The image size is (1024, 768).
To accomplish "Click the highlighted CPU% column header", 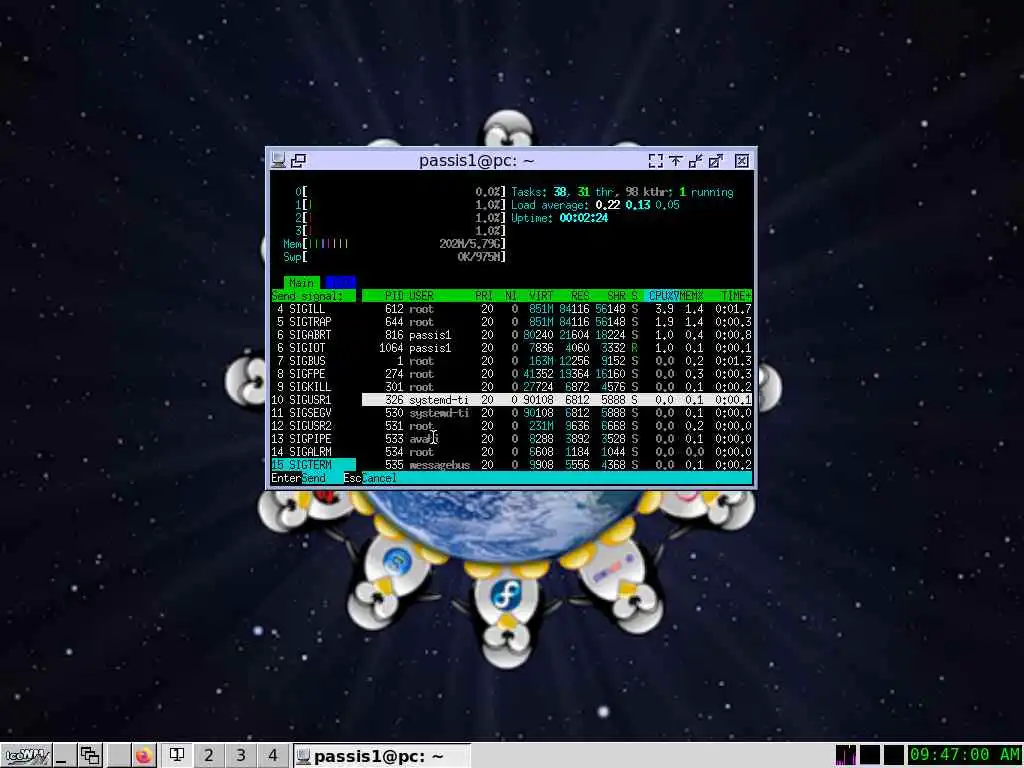I will [662, 296].
